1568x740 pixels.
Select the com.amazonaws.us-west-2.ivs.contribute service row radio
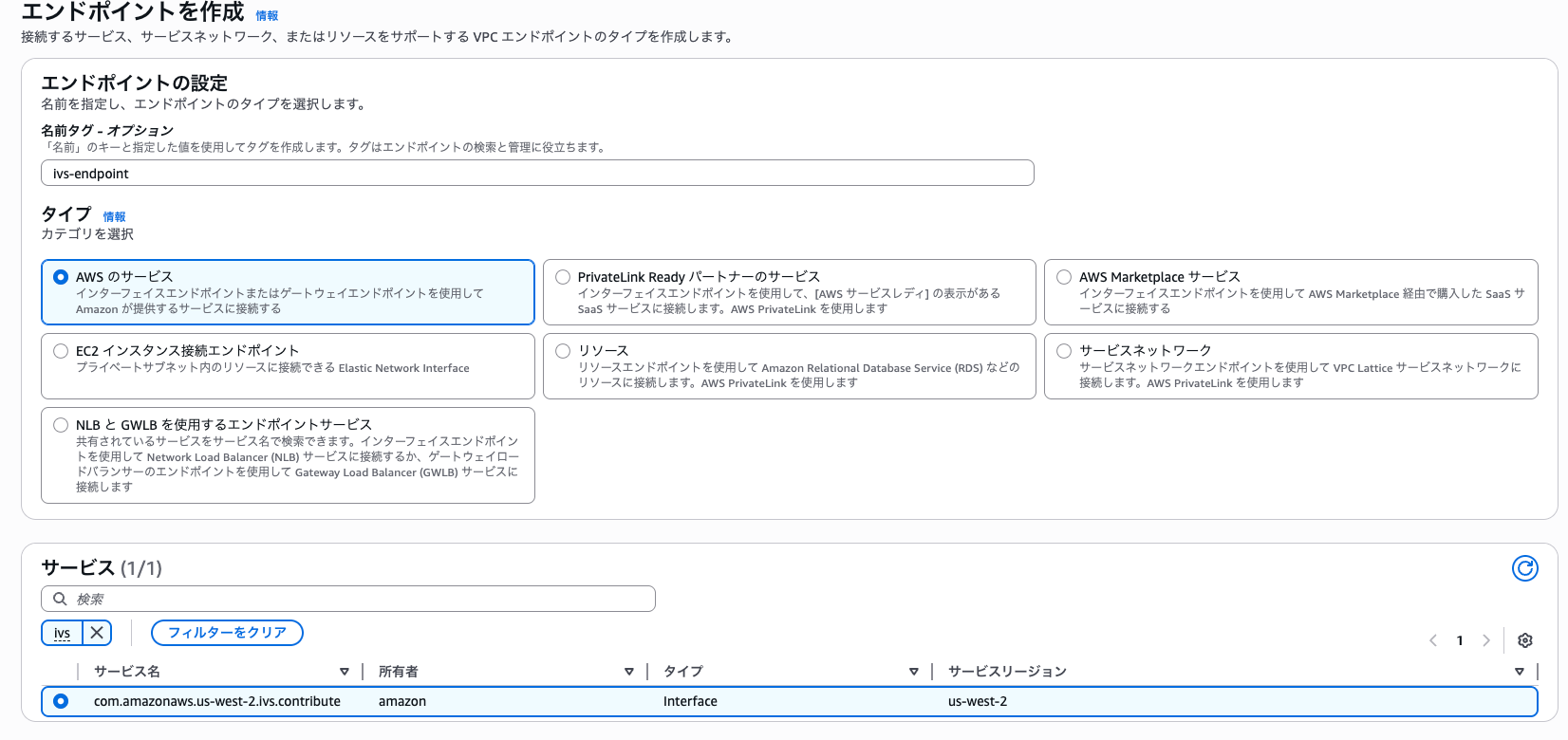[x=61, y=701]
